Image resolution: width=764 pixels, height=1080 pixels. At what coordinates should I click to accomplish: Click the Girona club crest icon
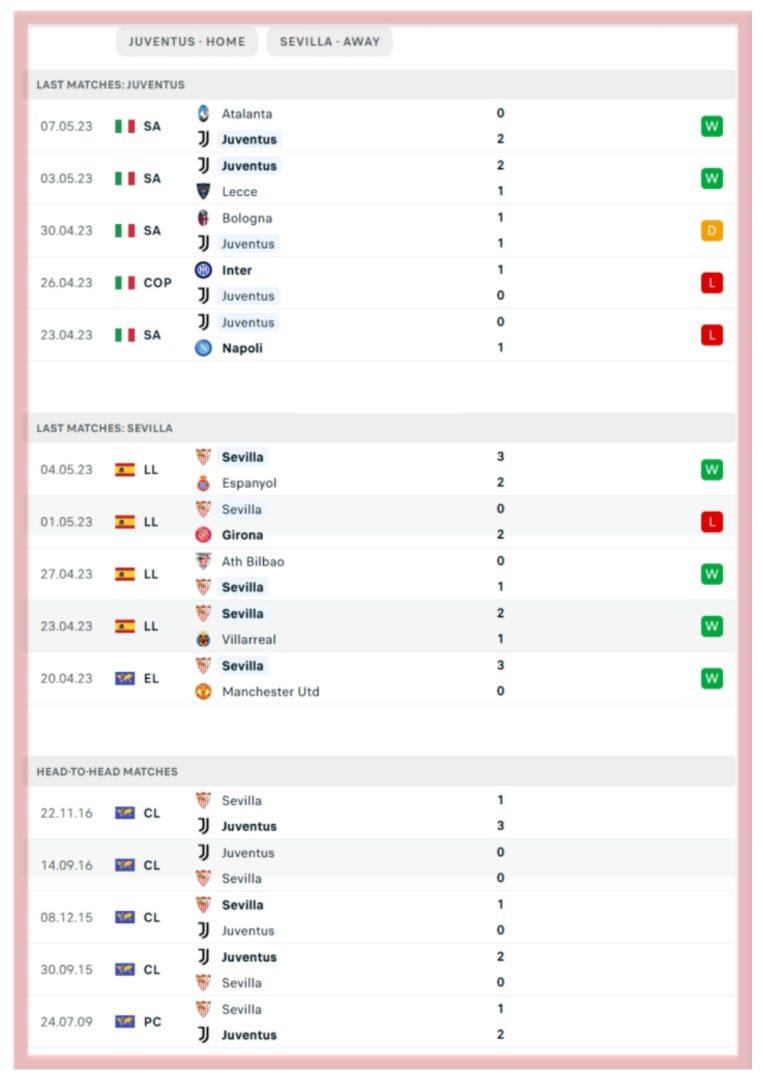203,534
